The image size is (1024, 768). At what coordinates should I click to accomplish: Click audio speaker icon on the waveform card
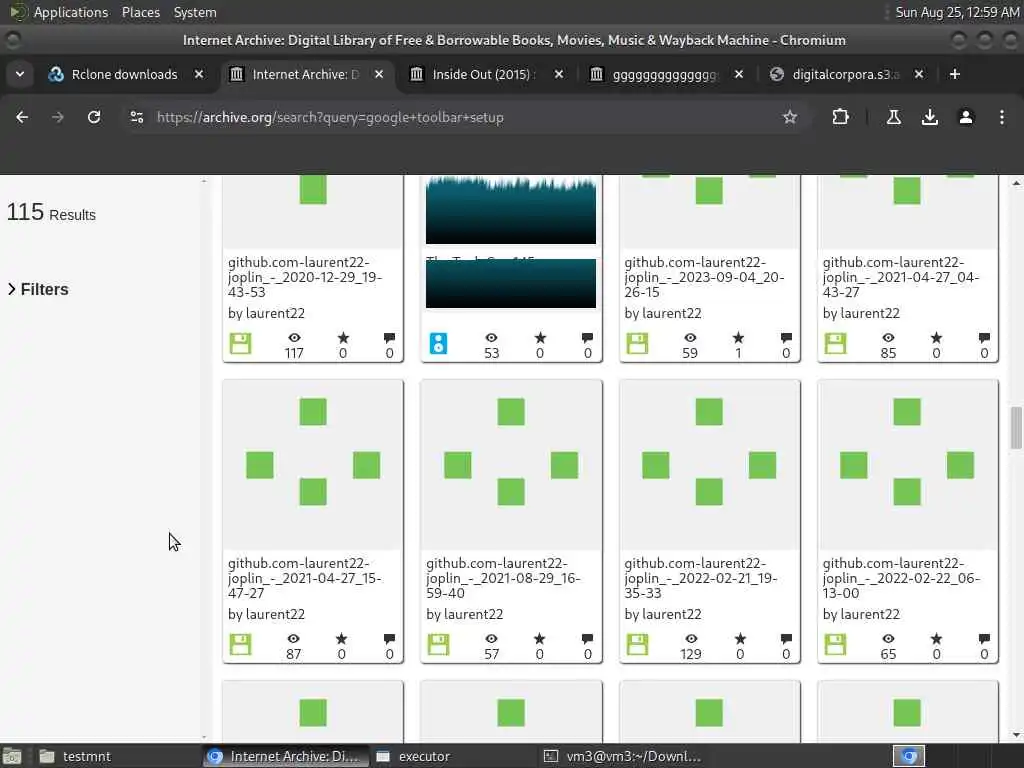pyautogui.click(x=438, y=344)
